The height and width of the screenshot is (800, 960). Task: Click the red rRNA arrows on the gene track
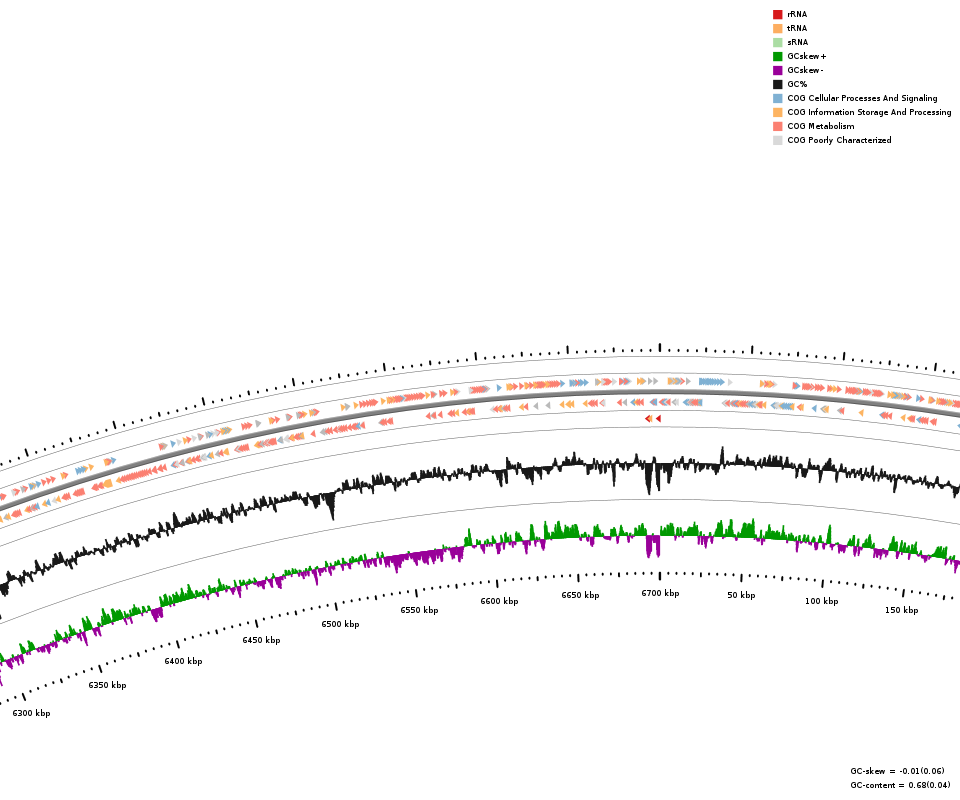(x=653, y=418)
